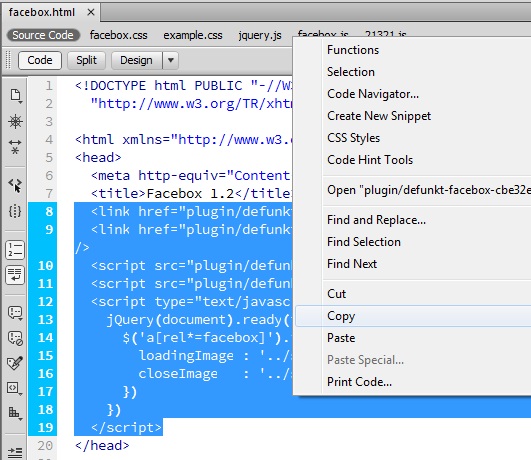Click the </head> tag on line 20
The height and width of the screenshot is (460, 531).
pyautogui.click(x=102, y=445)
